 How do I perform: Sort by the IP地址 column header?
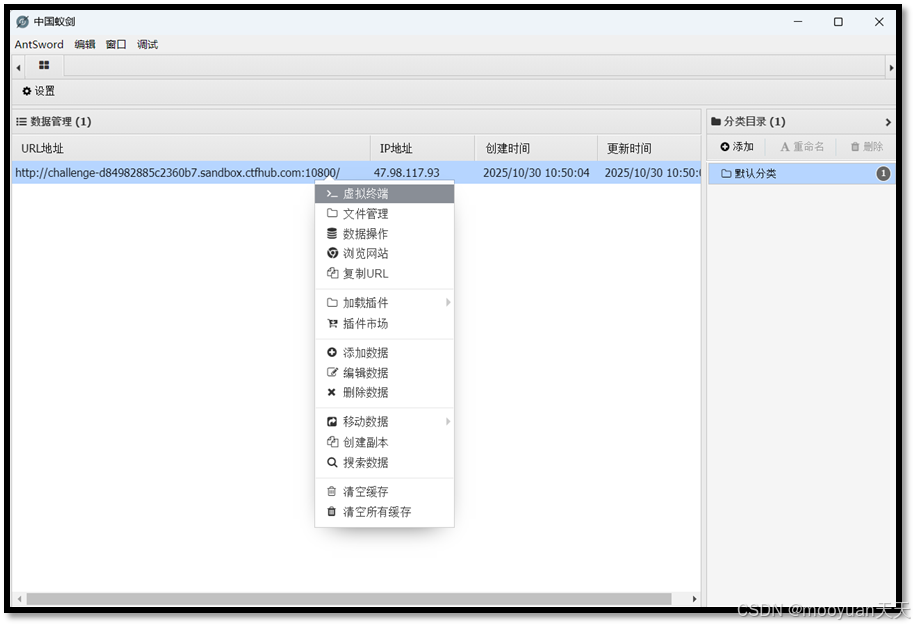pos(422,148)
